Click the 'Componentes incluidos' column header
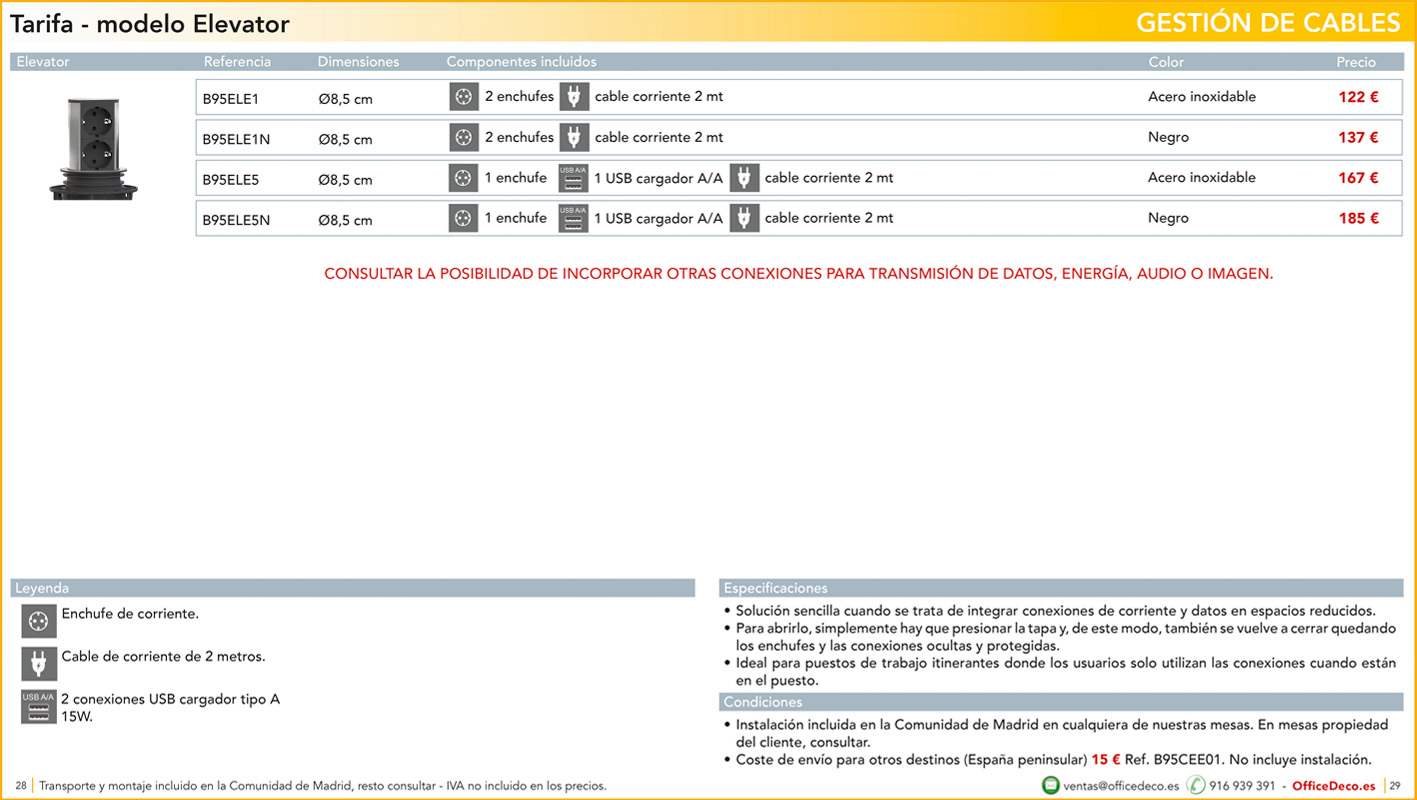The image size is (1417, 800). 521,62
